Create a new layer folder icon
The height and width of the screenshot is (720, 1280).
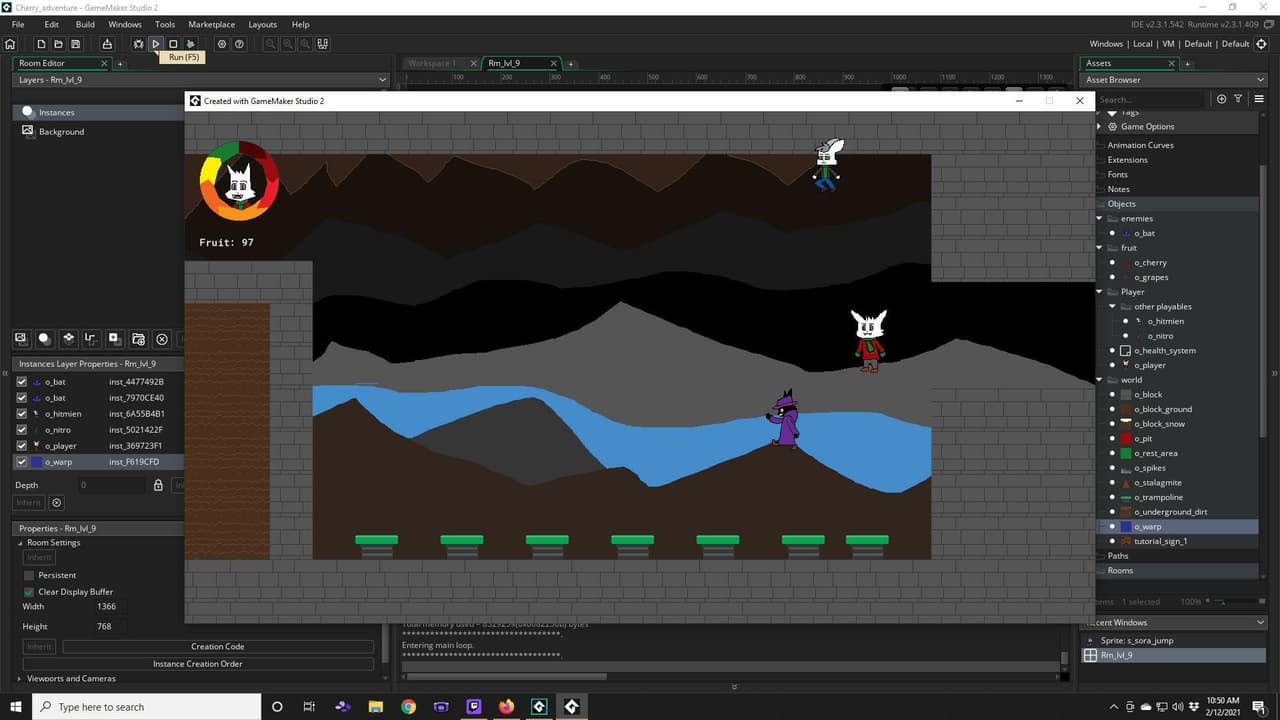point(139,339)
